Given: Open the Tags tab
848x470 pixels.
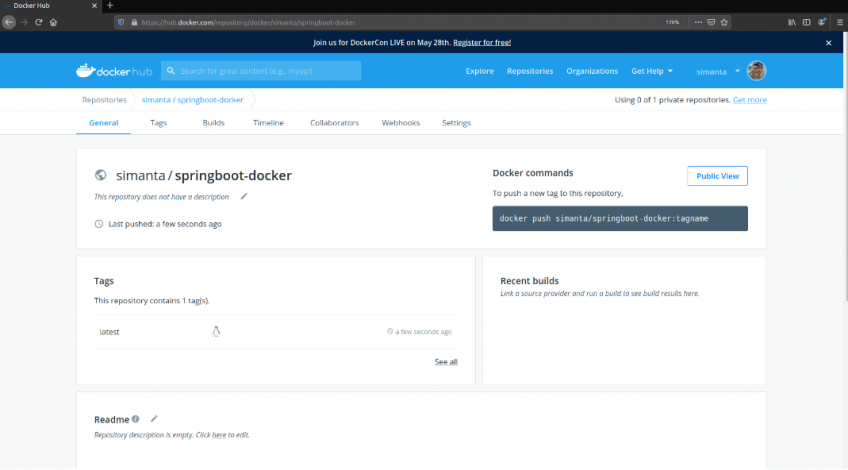Looking at the screenshot, I should pyautogui.click(x=158, y=123).
